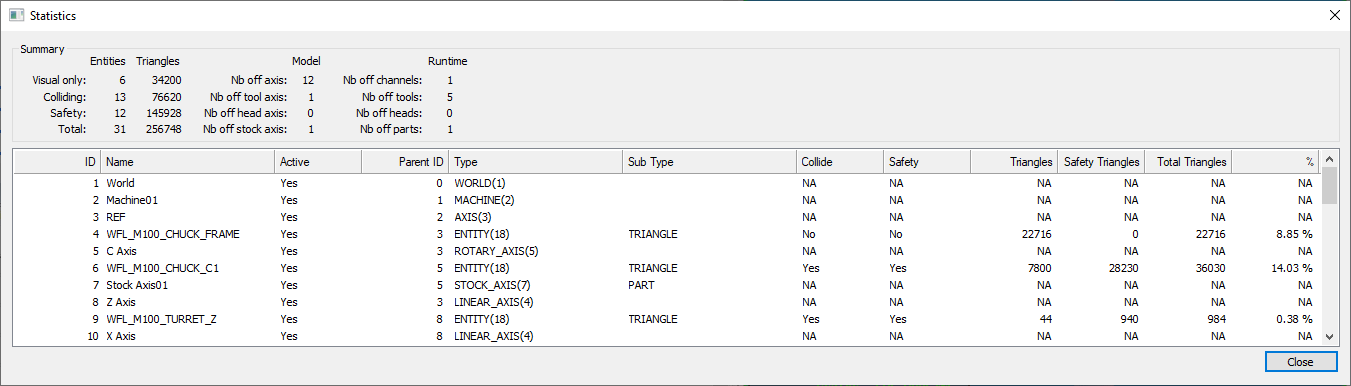
Task: Close the Statistics window with X
Action: (x=1334, y=16)
